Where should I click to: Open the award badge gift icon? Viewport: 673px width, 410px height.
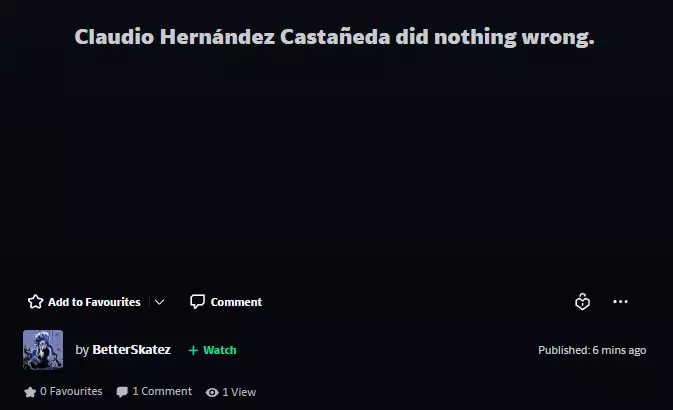(x=582, y=302)
